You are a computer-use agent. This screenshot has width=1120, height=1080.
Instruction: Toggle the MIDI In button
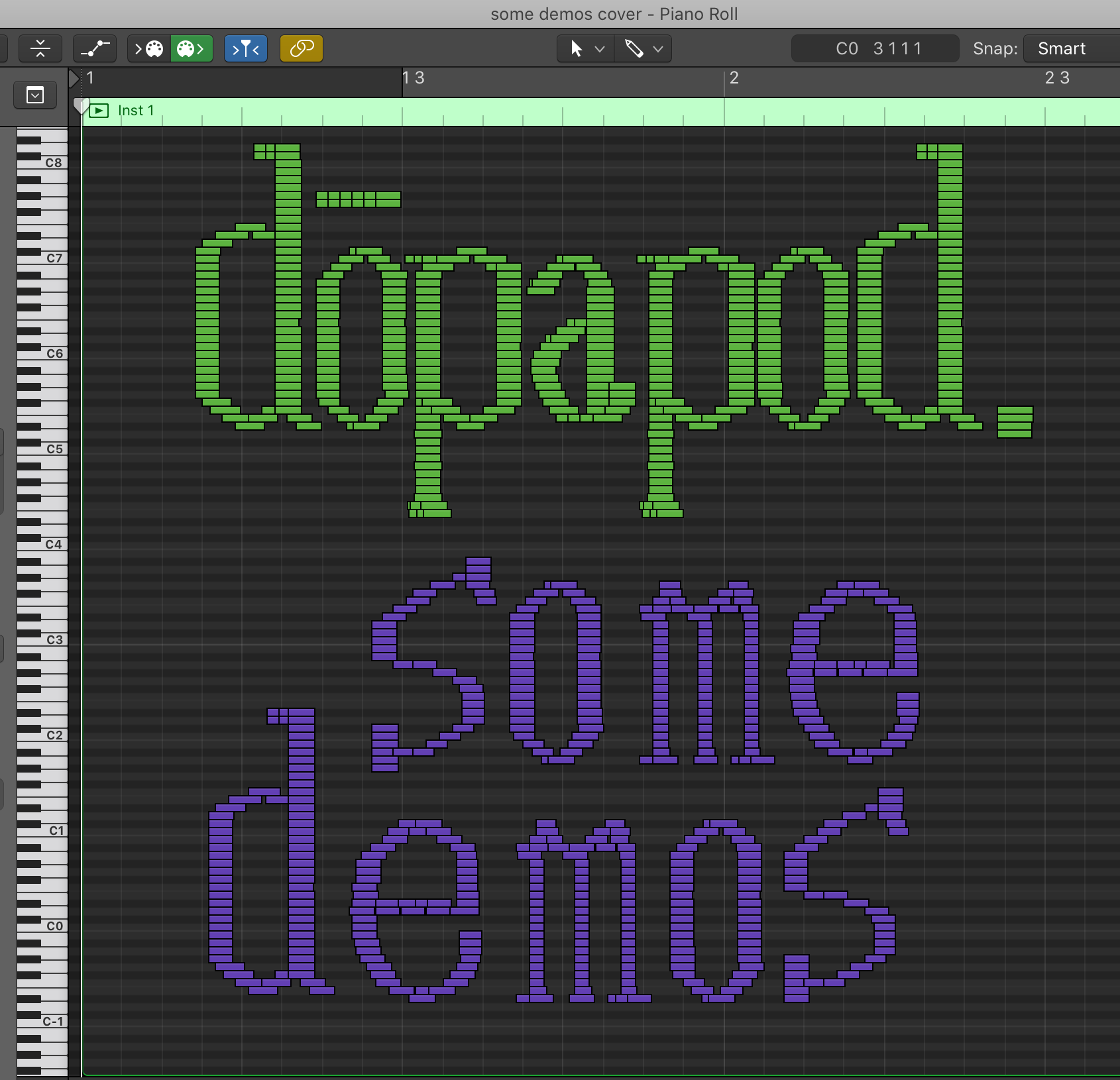(149, 48)
